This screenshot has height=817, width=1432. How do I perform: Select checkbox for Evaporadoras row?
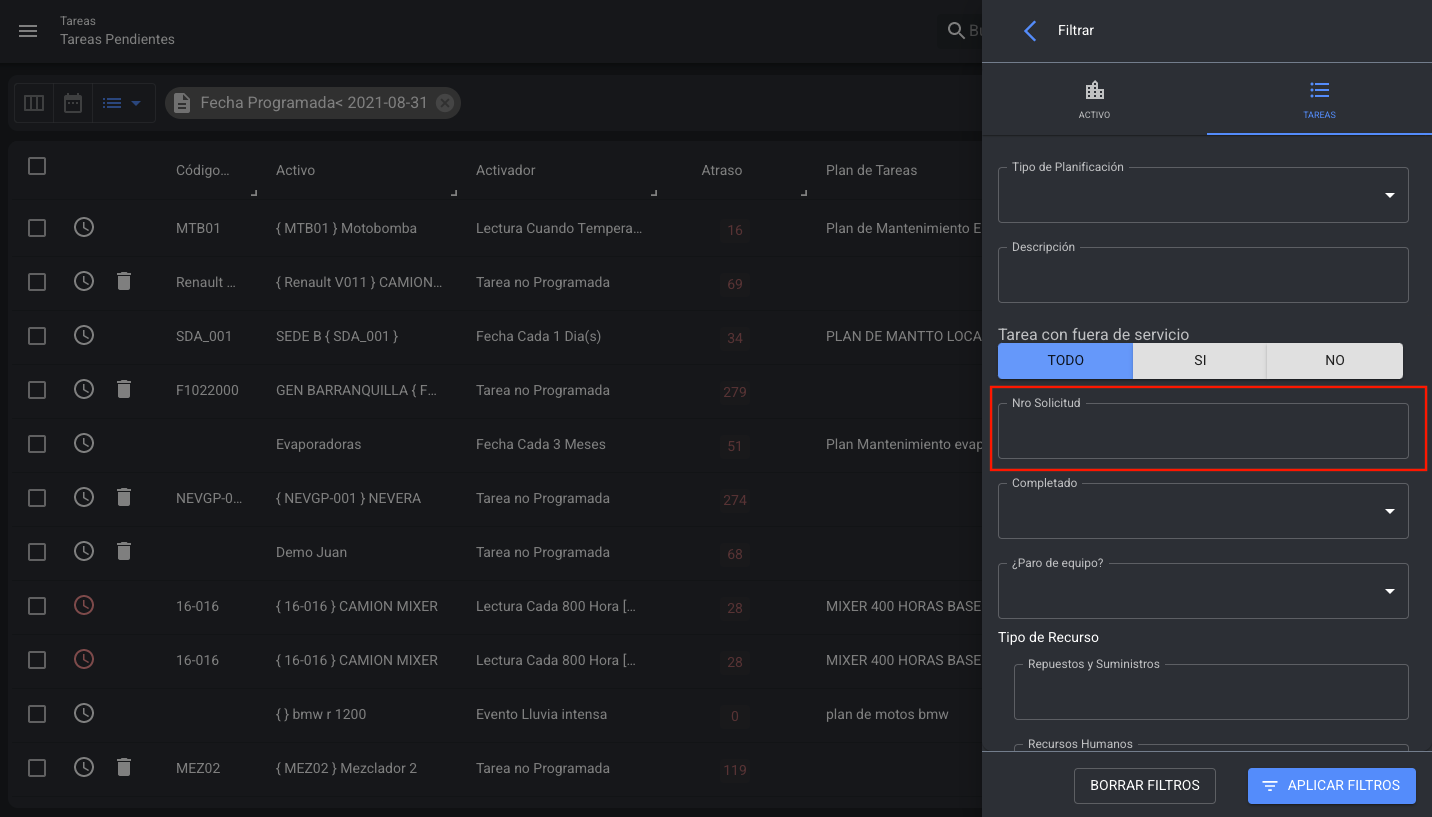click(37, 444)
